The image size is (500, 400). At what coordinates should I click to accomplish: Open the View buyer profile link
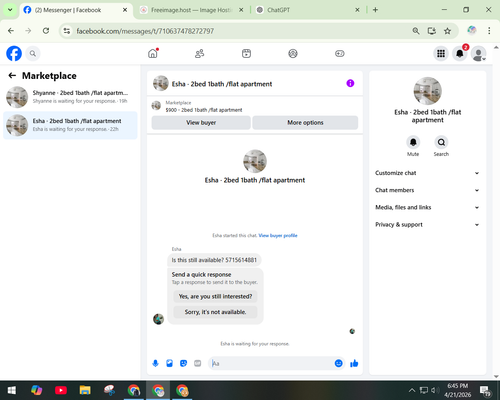click(278, 236)
